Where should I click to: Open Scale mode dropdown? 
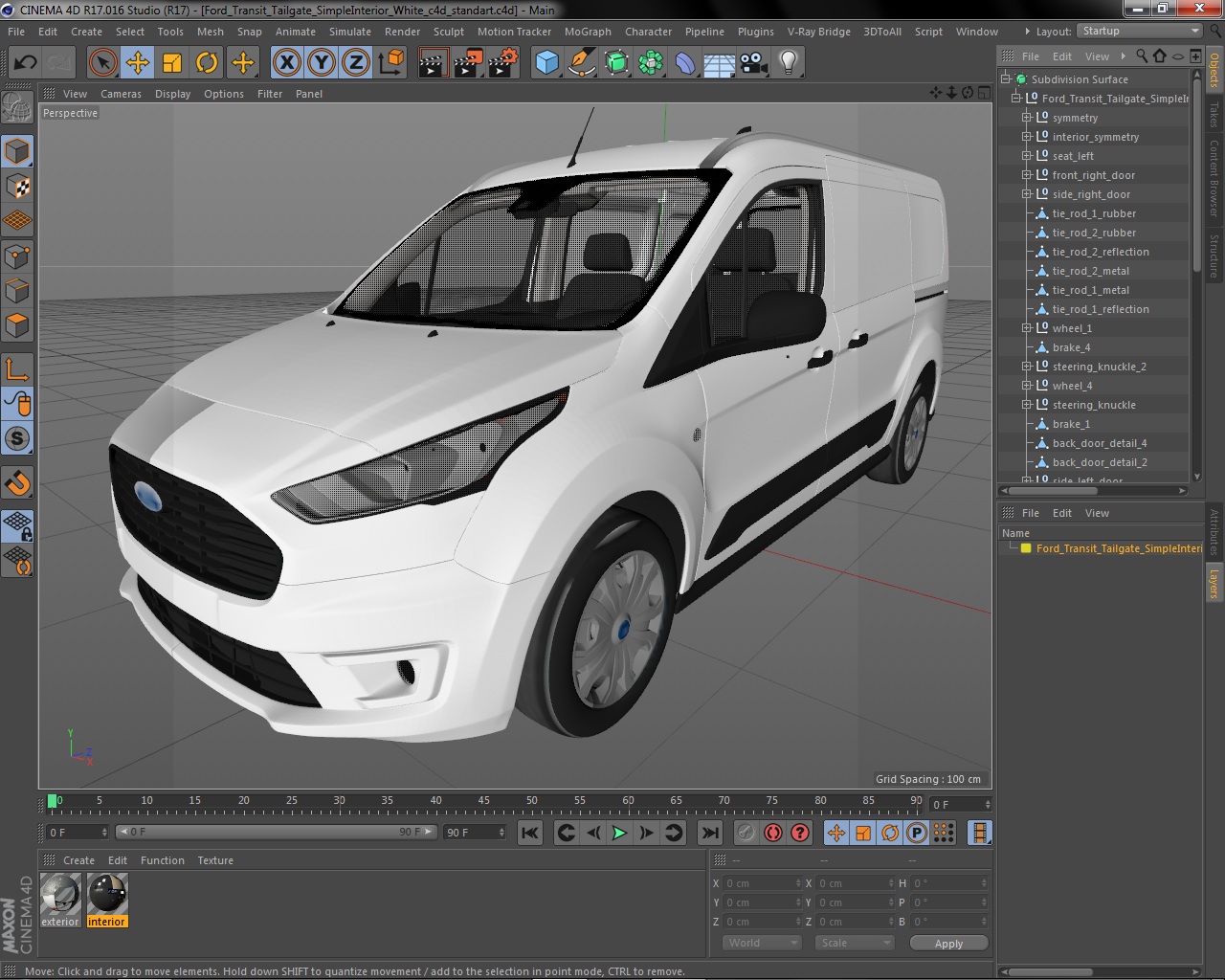[x=854, y=943]
